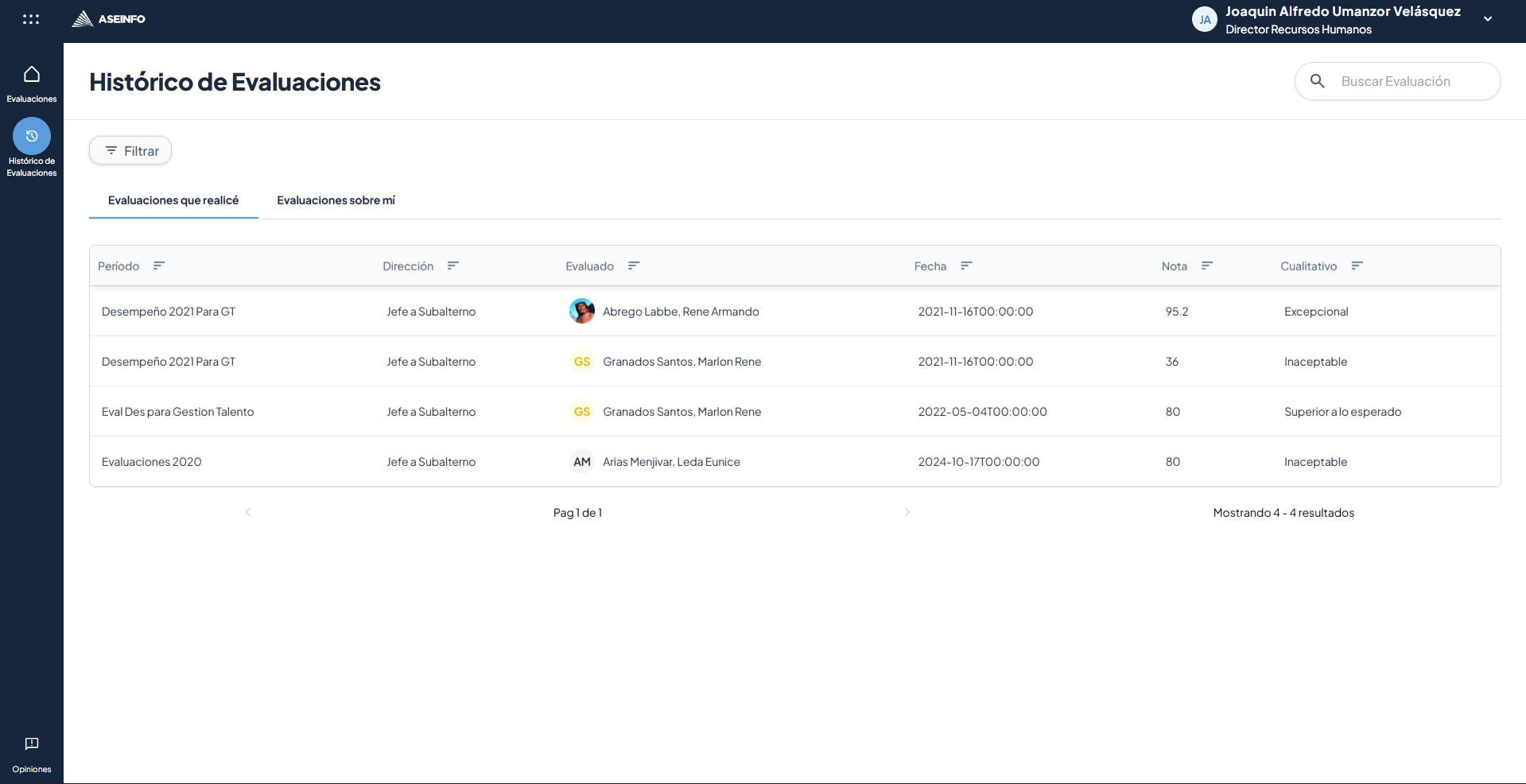Go to next page arrow

(x=907, y=512)
